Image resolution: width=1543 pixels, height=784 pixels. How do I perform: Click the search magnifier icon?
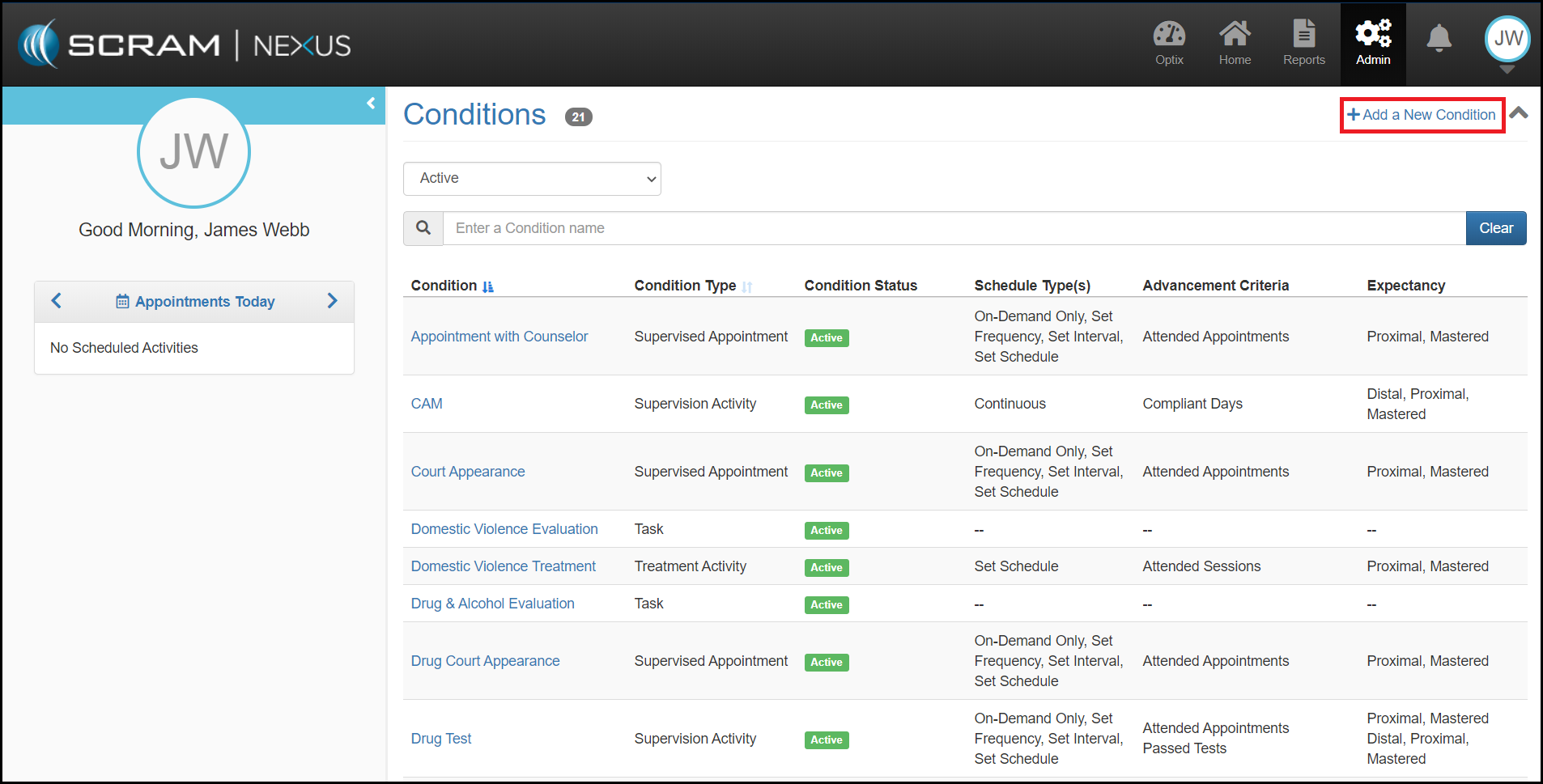coord(423,228)
